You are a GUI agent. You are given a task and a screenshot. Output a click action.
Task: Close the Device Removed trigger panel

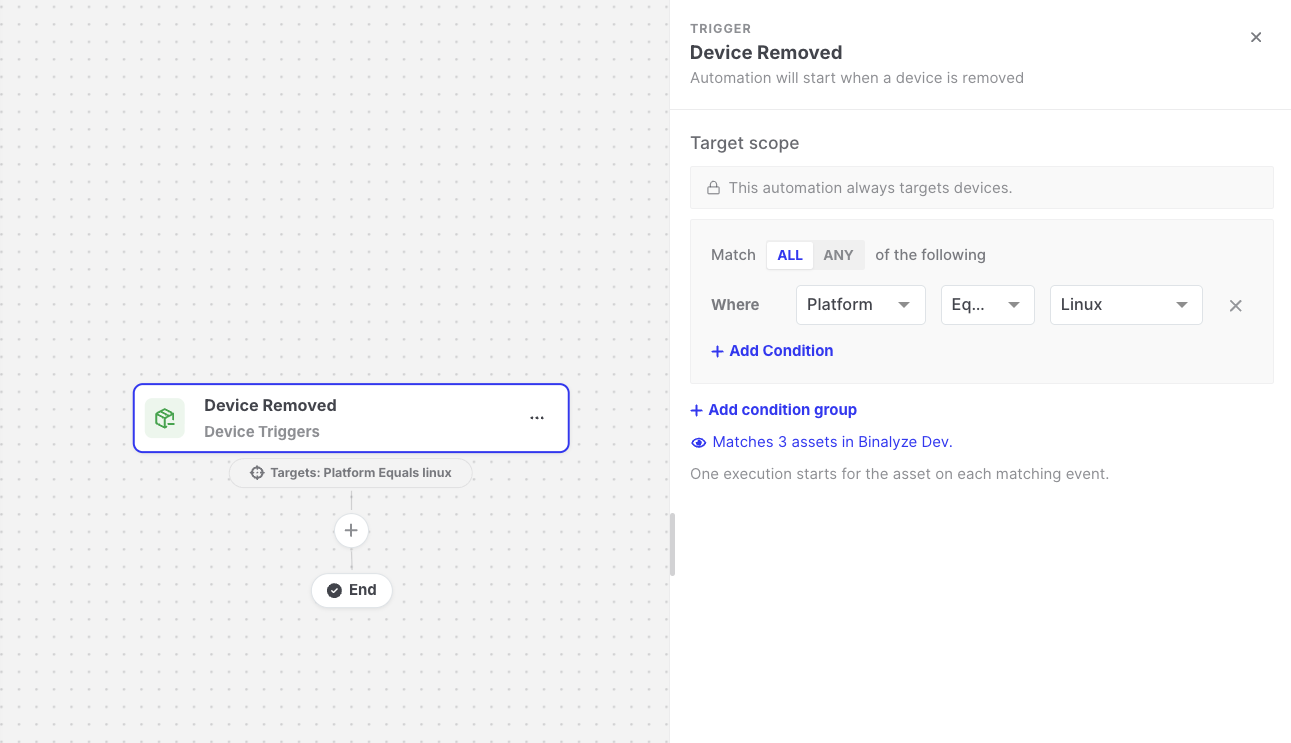[1256, 37]
